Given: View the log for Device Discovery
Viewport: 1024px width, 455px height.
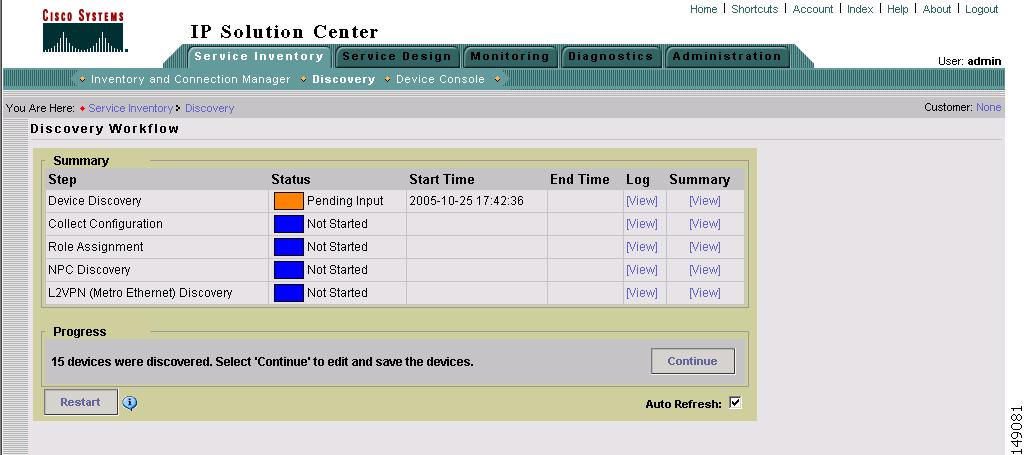Looking at the screenshot, I should [x=642, y=201].
